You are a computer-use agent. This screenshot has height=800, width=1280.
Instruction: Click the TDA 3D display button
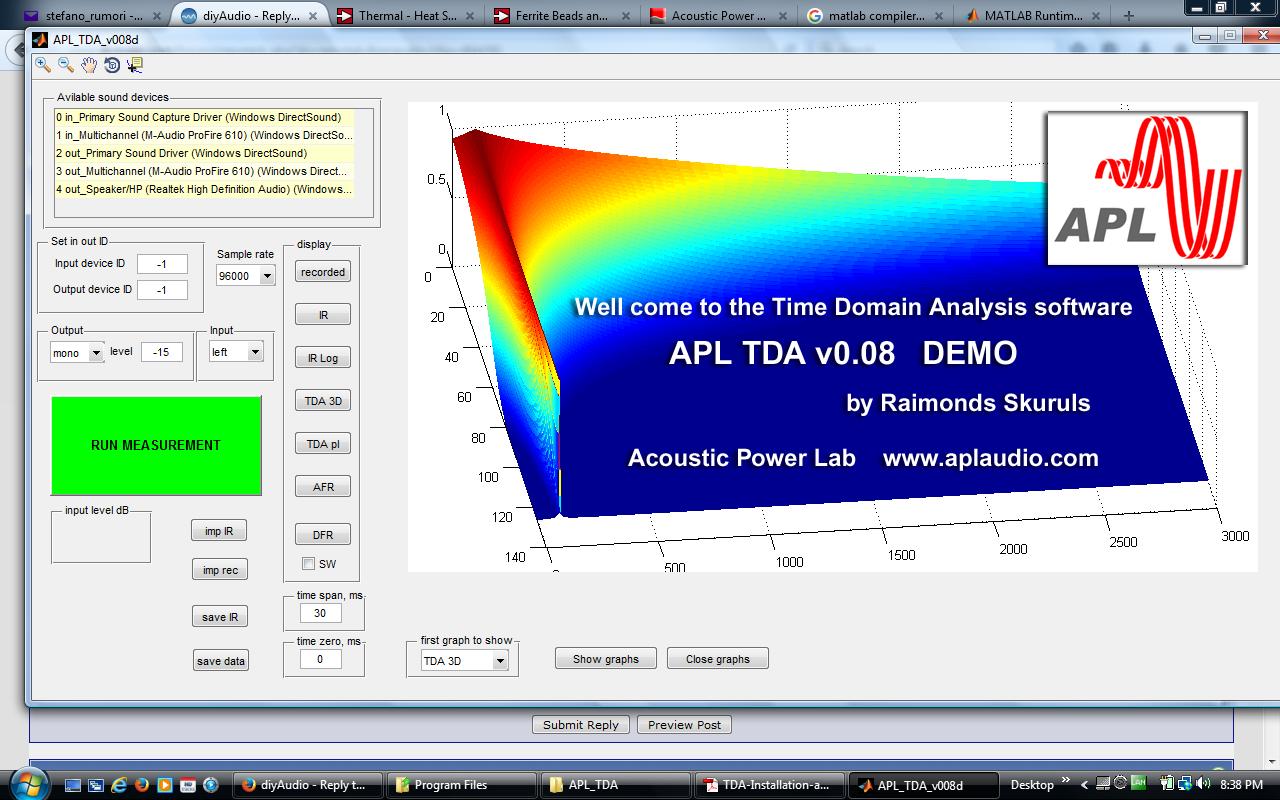[323, 401]
